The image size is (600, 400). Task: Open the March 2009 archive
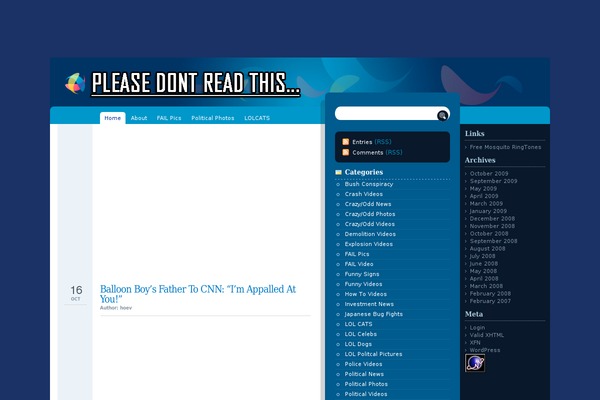pyautogui.click(x=486, y=203)
